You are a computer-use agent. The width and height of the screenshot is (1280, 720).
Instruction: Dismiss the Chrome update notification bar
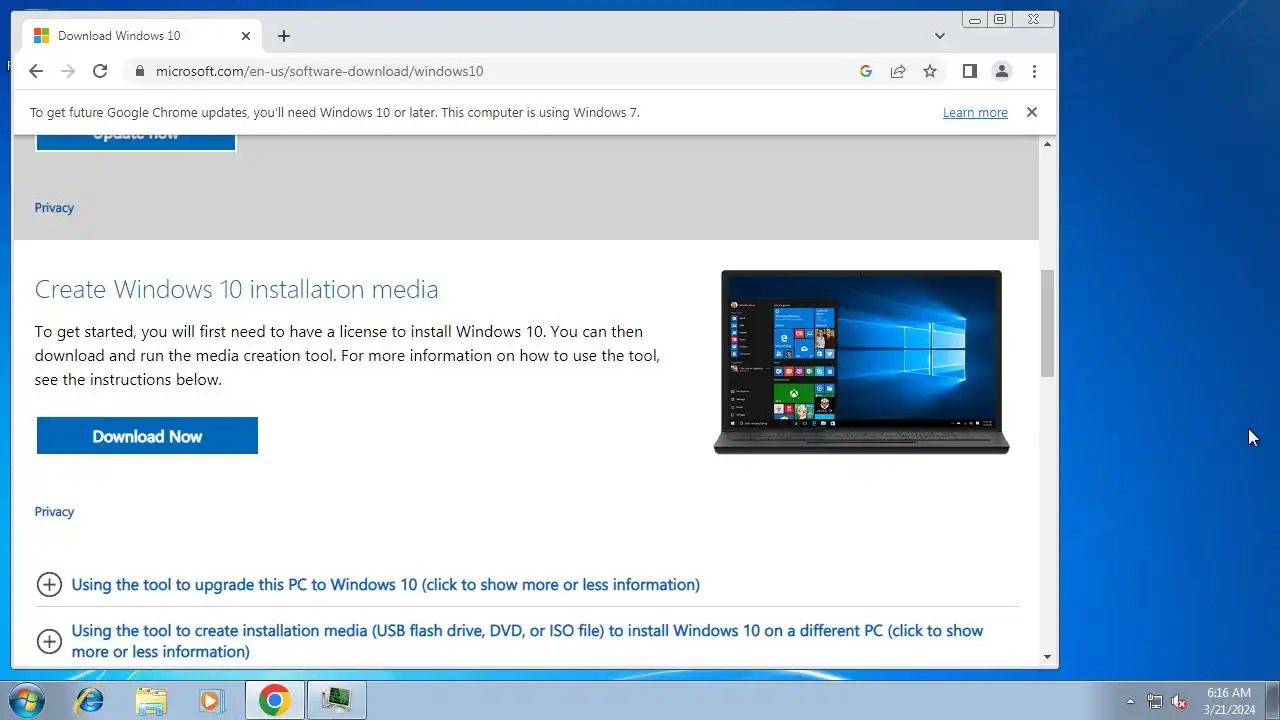point(1032,112)
